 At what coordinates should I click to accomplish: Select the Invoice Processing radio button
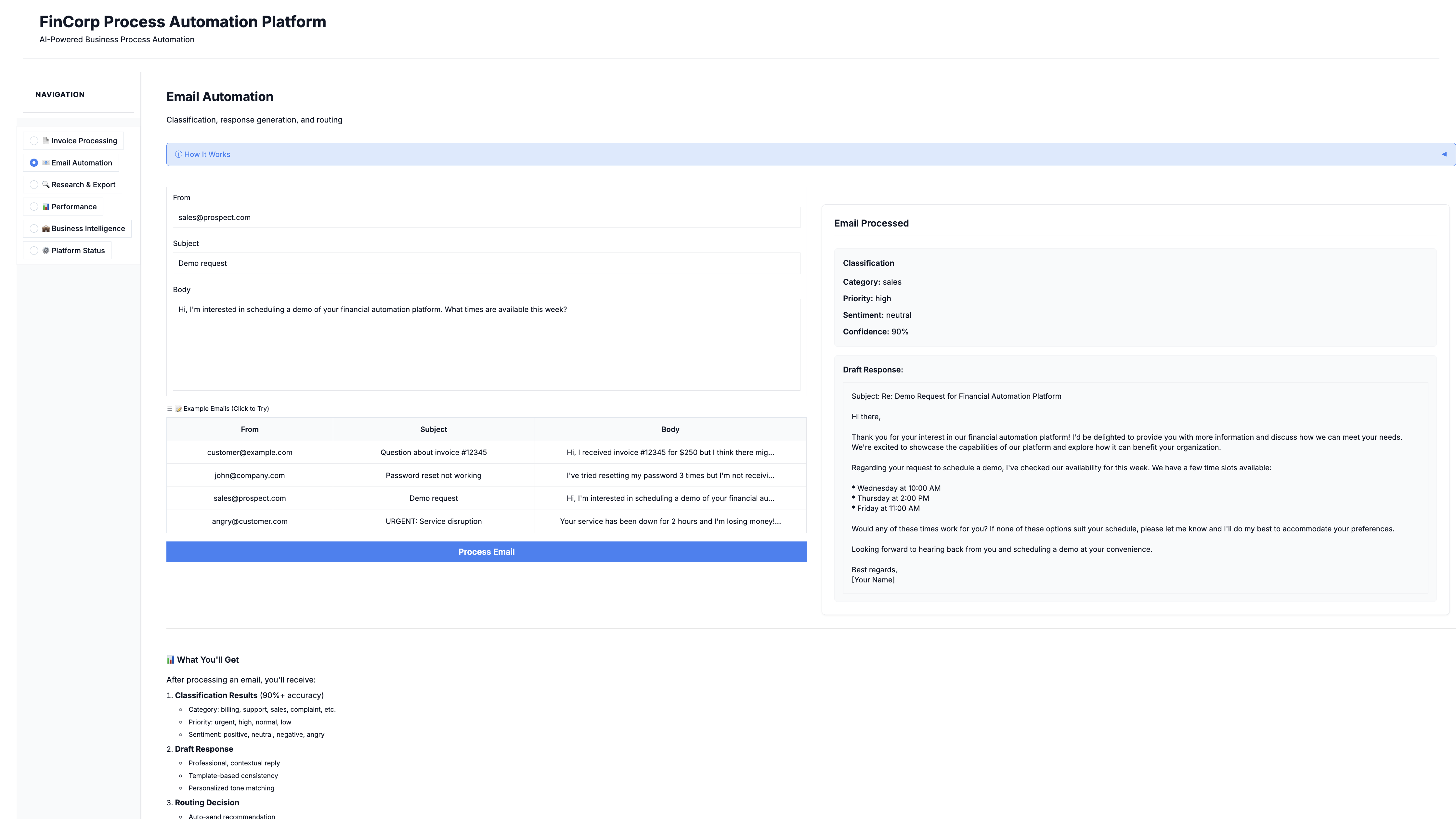34,141
